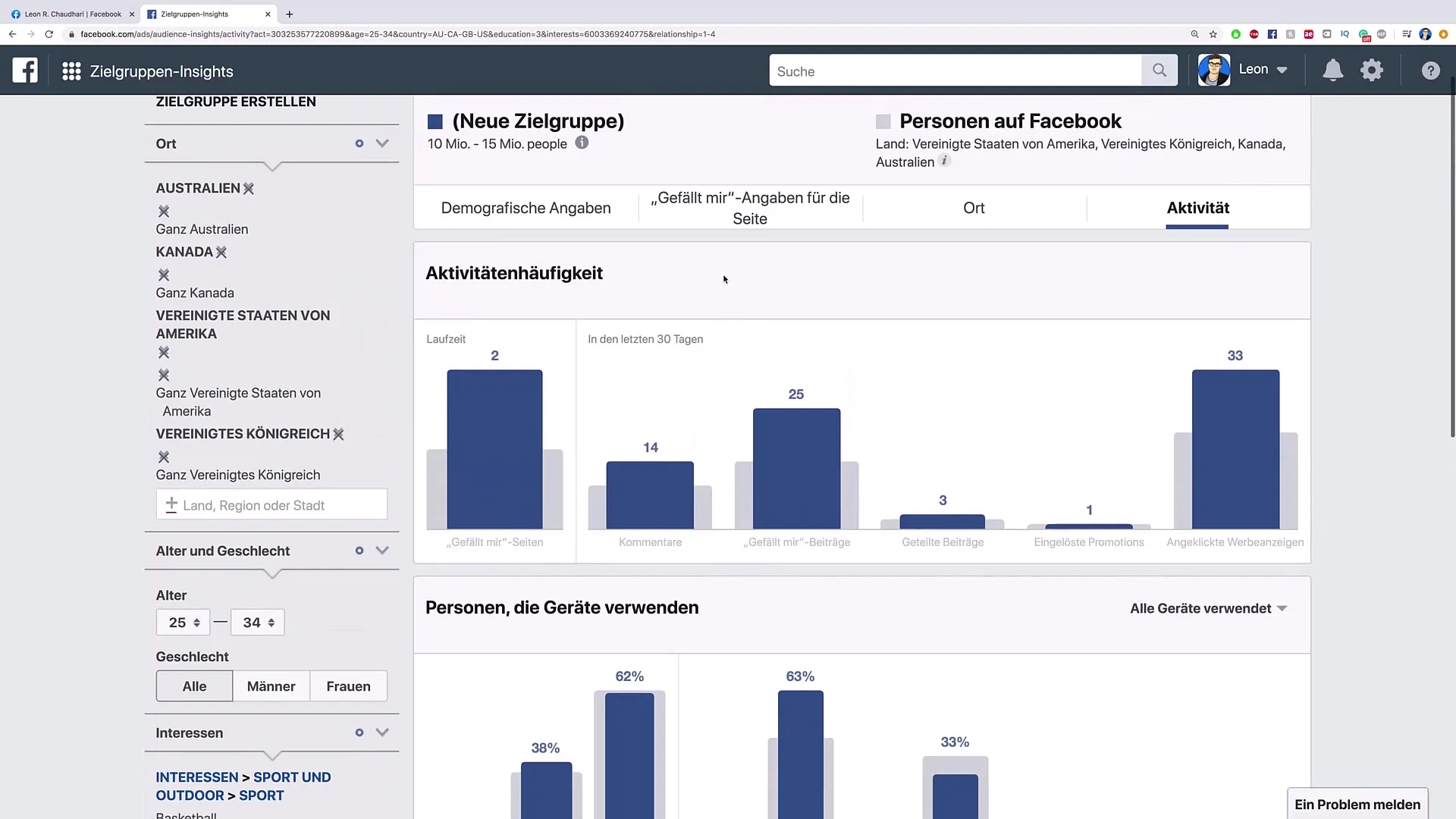The width and height of the screenshot is (1456, 819).
Task: Click Ein Problem melden button
Action: (1357, 804)
